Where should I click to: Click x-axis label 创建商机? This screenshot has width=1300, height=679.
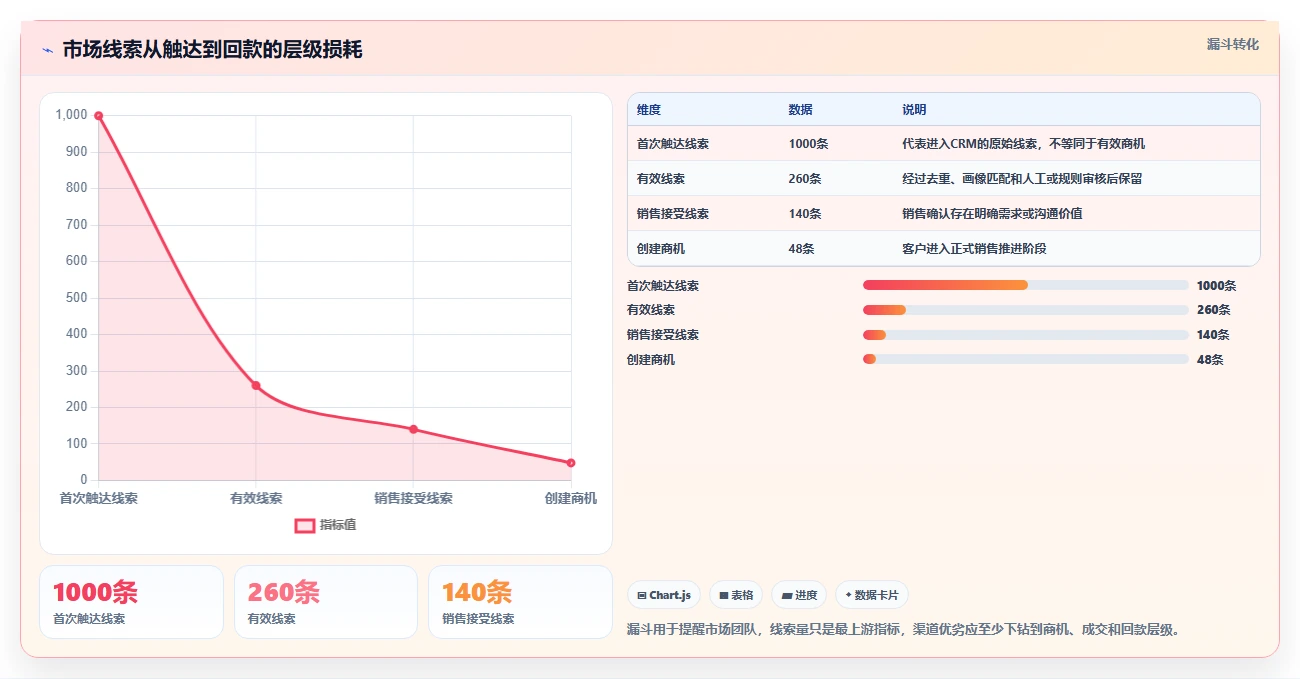571,498
